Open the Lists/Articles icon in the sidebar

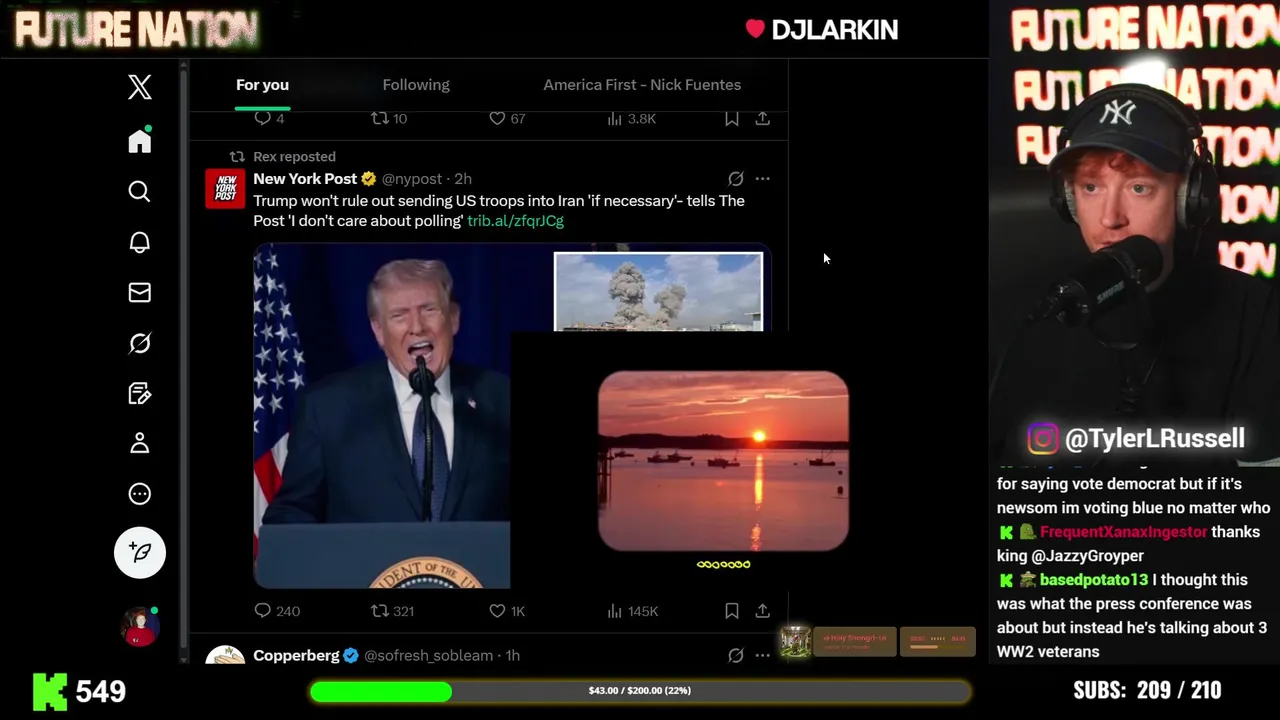pyautogui.click(x=139, y=393)
